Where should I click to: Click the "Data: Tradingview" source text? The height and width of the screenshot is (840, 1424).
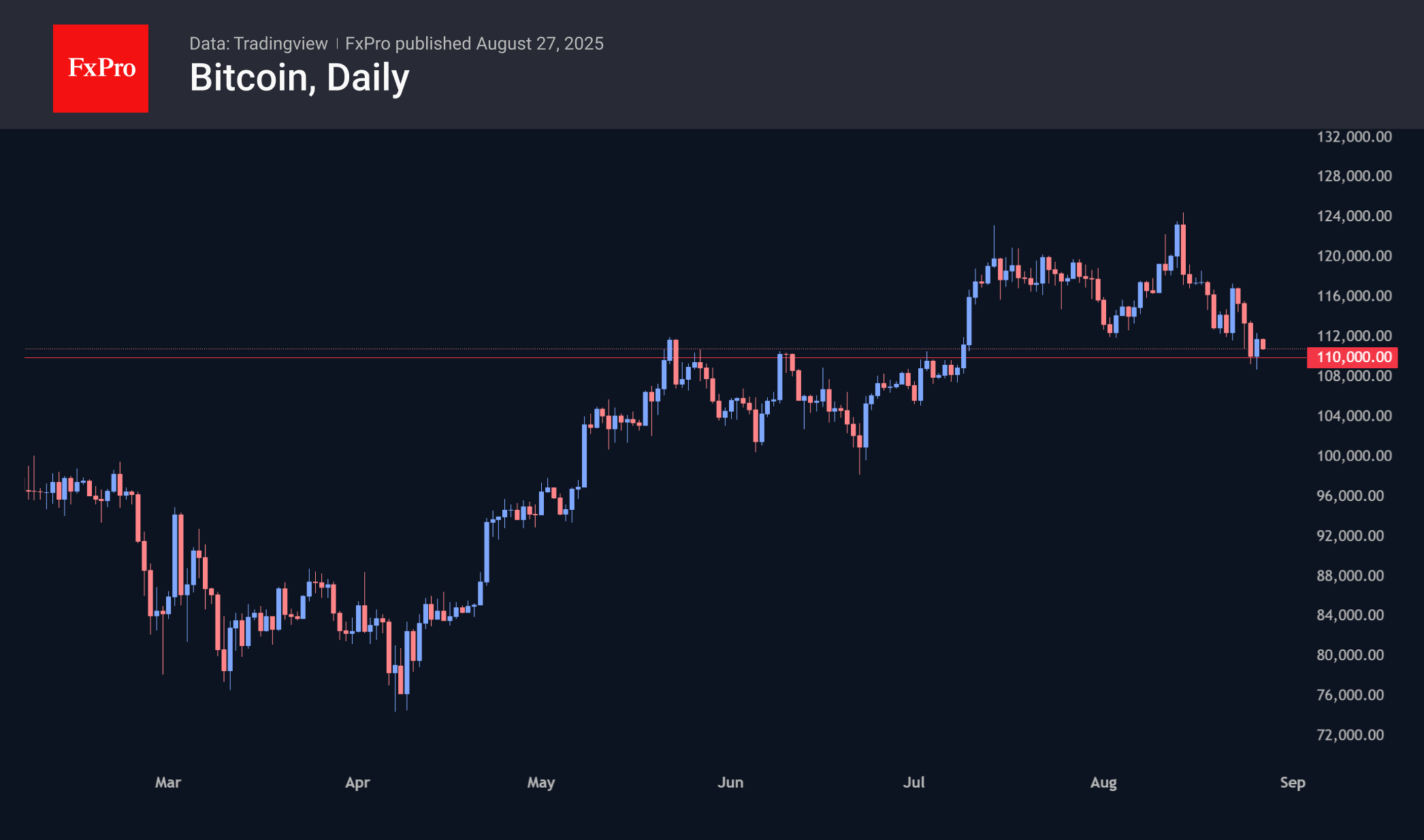coord(258,44)
